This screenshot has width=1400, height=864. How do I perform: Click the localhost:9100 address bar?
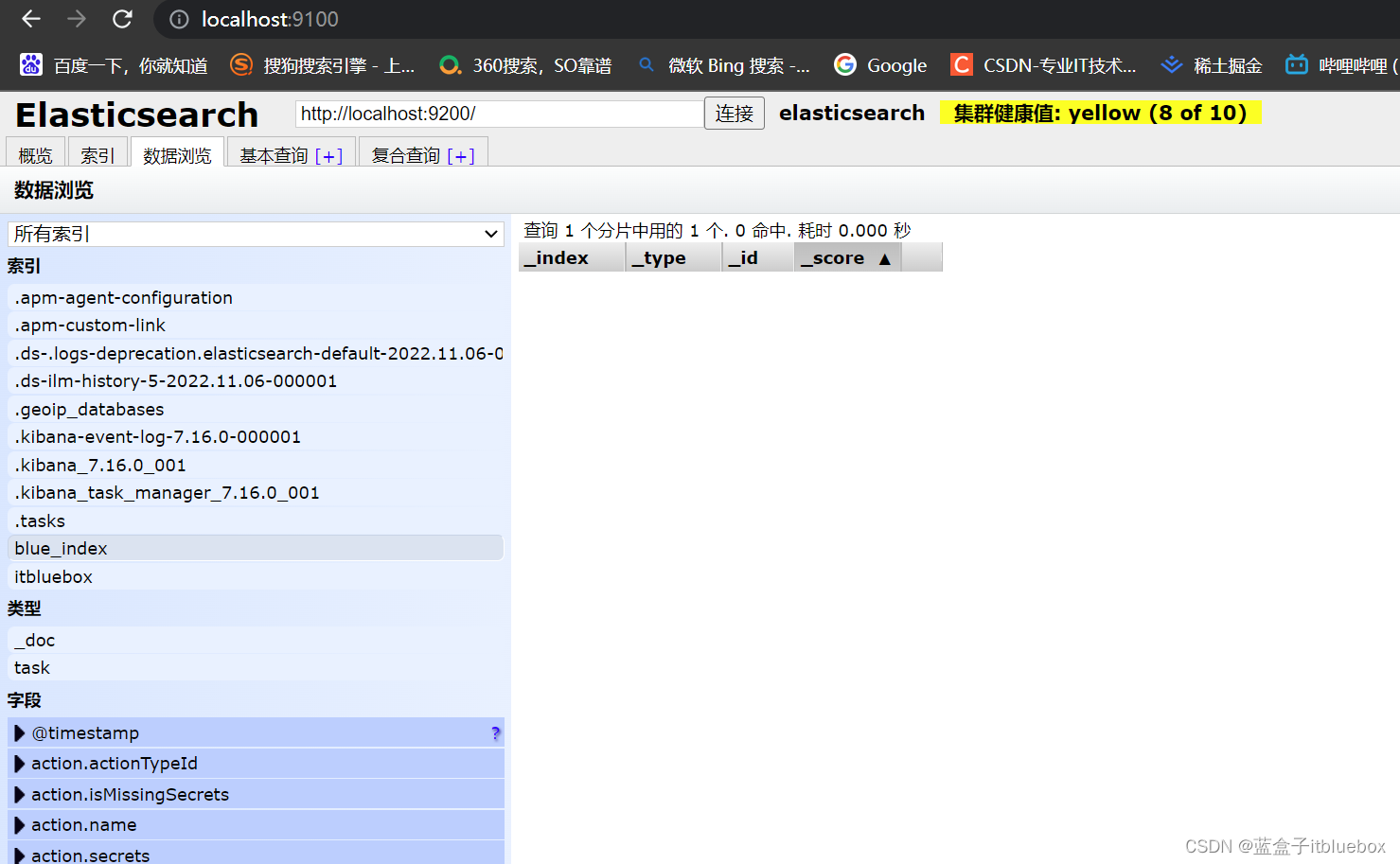[x=776, y=19]
